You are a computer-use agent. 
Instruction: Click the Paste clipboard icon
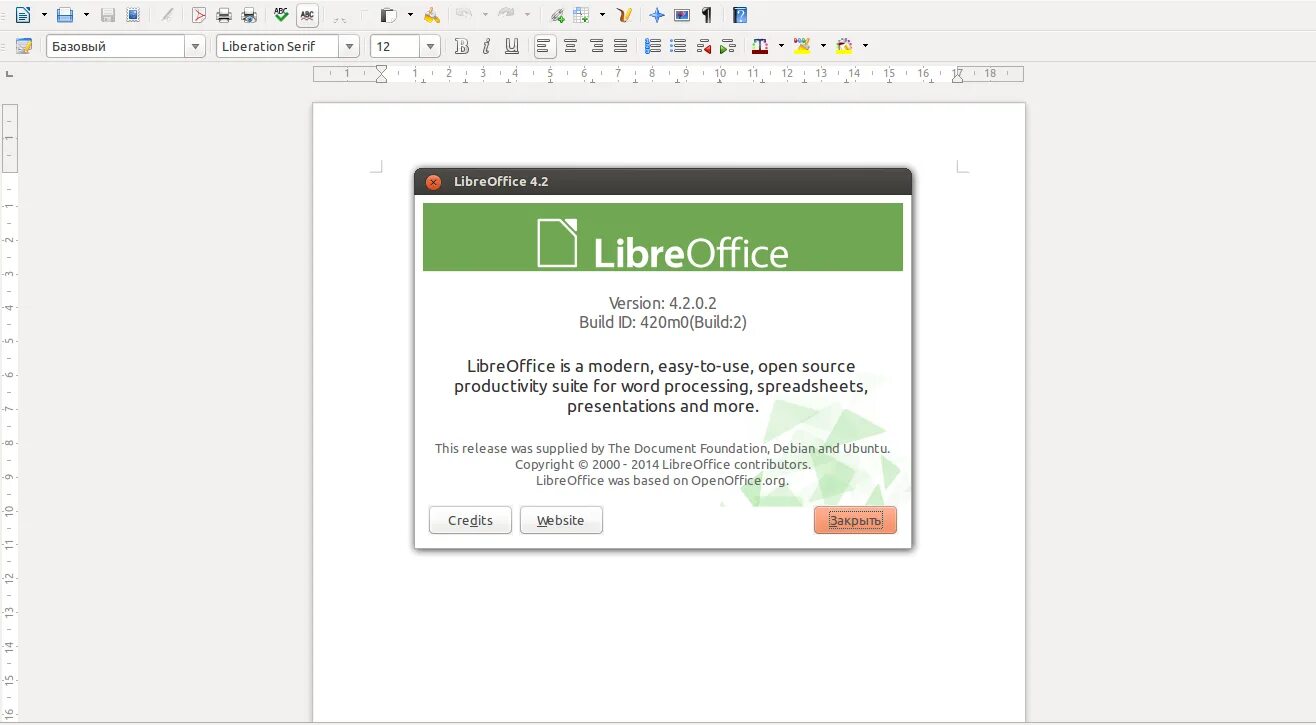pyautogui.click(x=387, y=15)
